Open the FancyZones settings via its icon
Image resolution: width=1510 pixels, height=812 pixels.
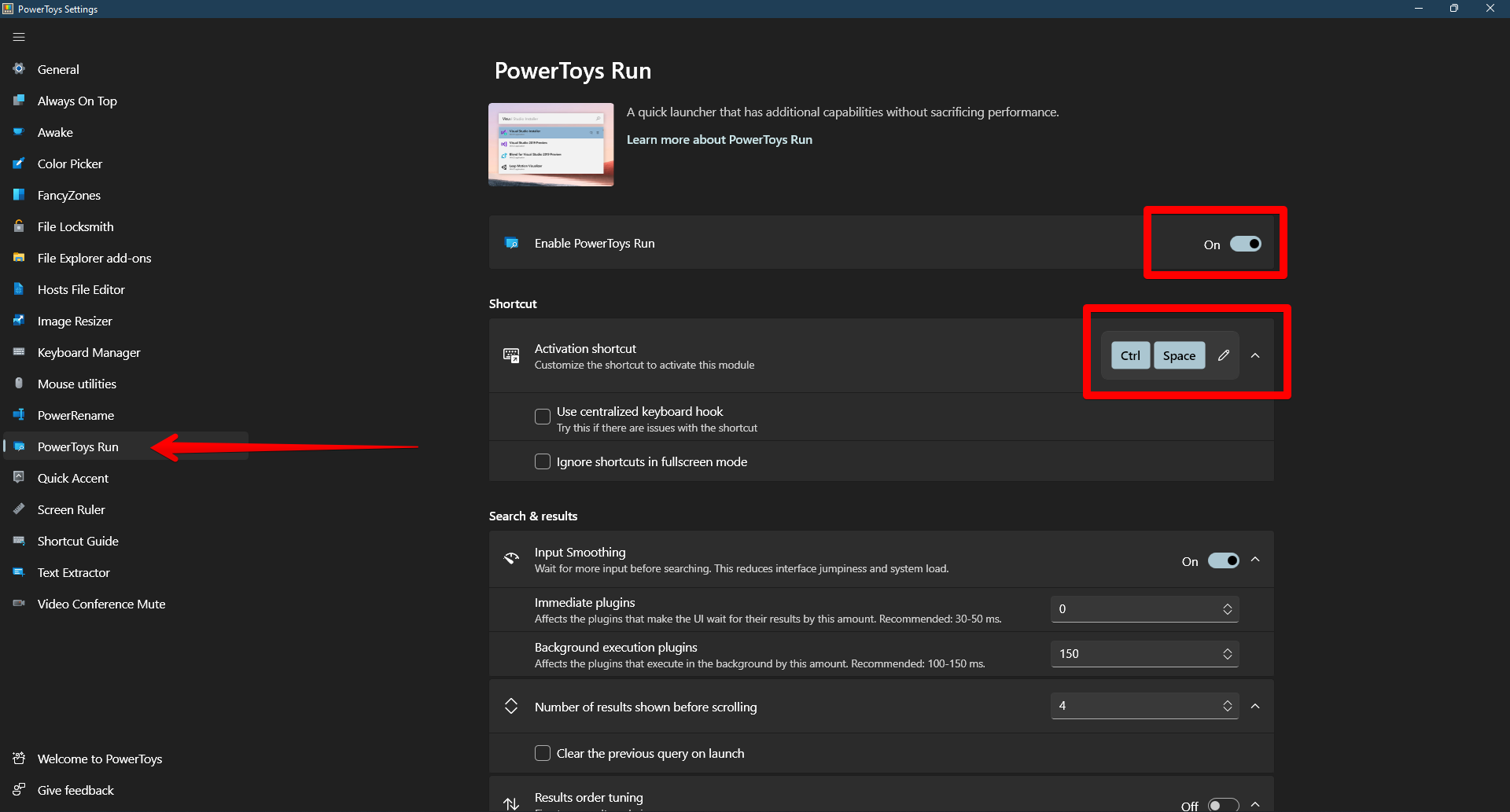click(x=18, y=195)
